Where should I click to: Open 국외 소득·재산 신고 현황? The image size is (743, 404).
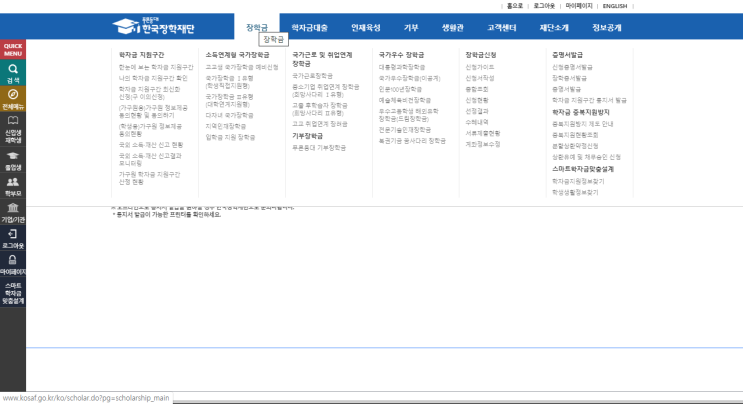(x=151, y=145)
